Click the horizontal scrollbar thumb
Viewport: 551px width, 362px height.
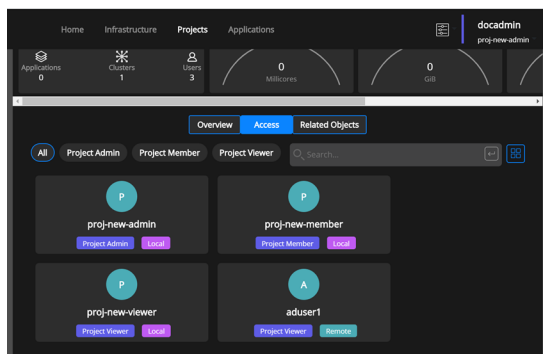click(193, 101)
